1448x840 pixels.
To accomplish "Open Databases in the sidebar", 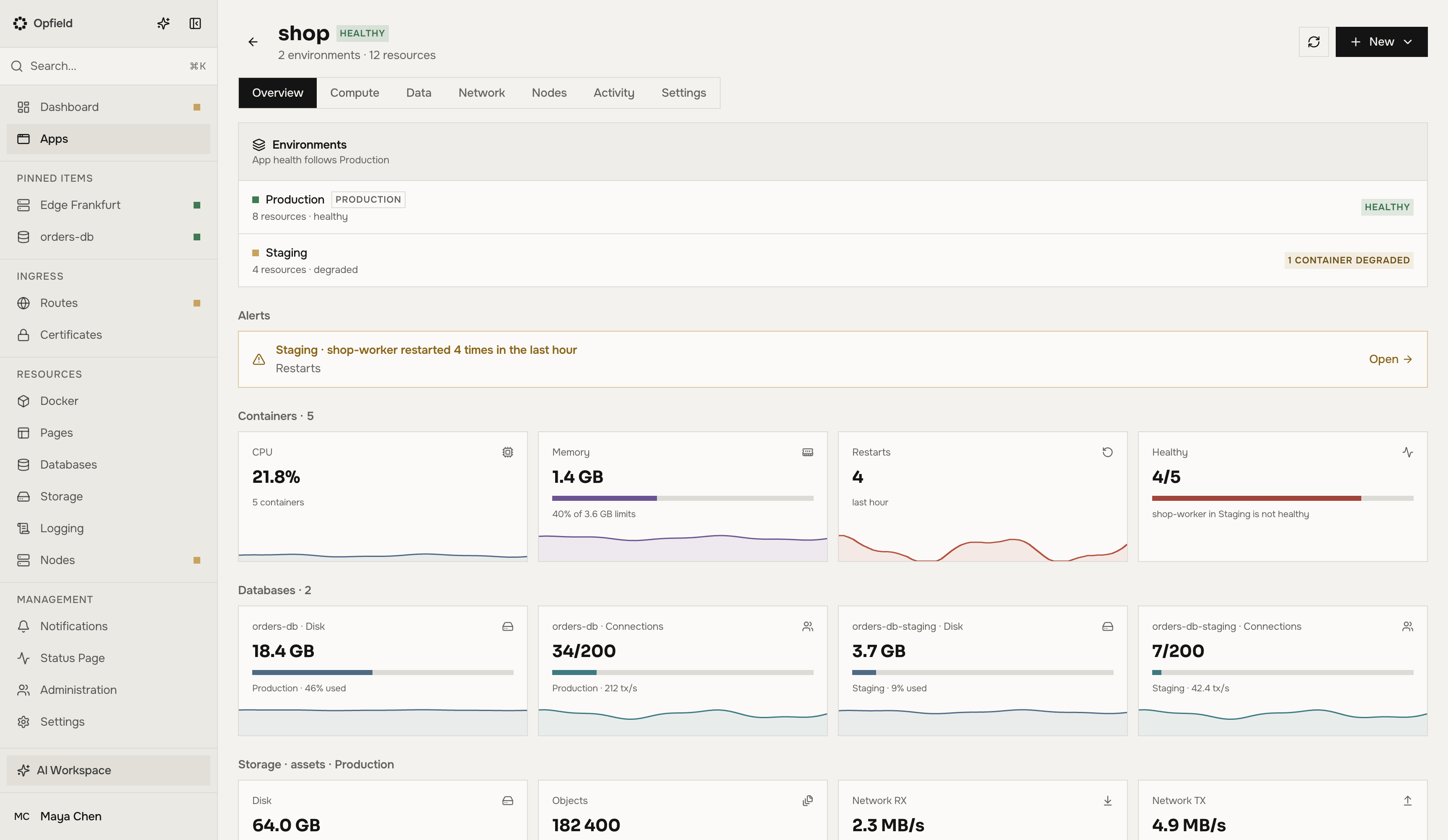I will pyautogui.click(x=109, y=464).
